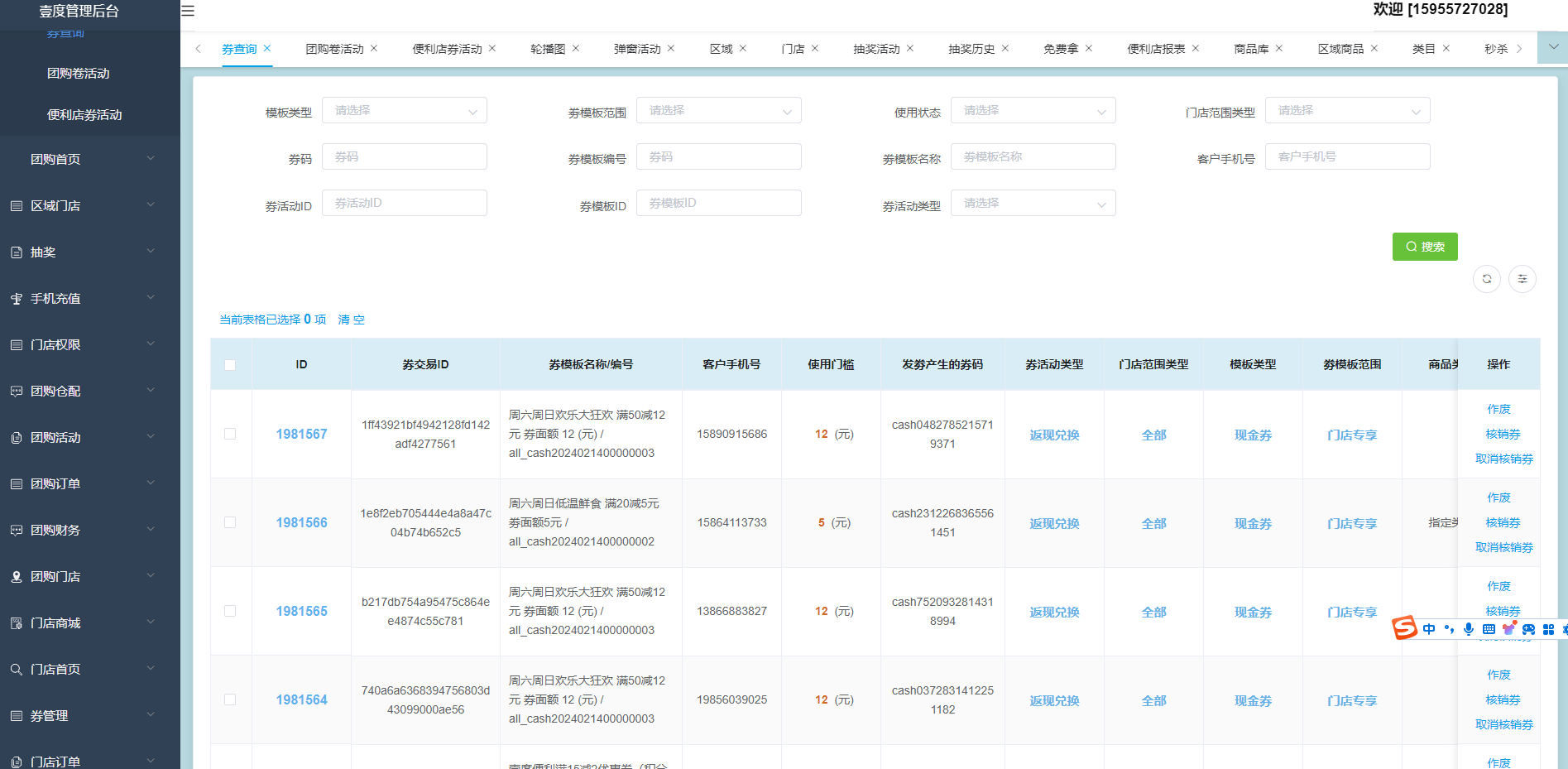Viewport: 1568px width, 769px height.
Task: Expand the 团购首页 sidebar menu
Action: tap(90, 159)
